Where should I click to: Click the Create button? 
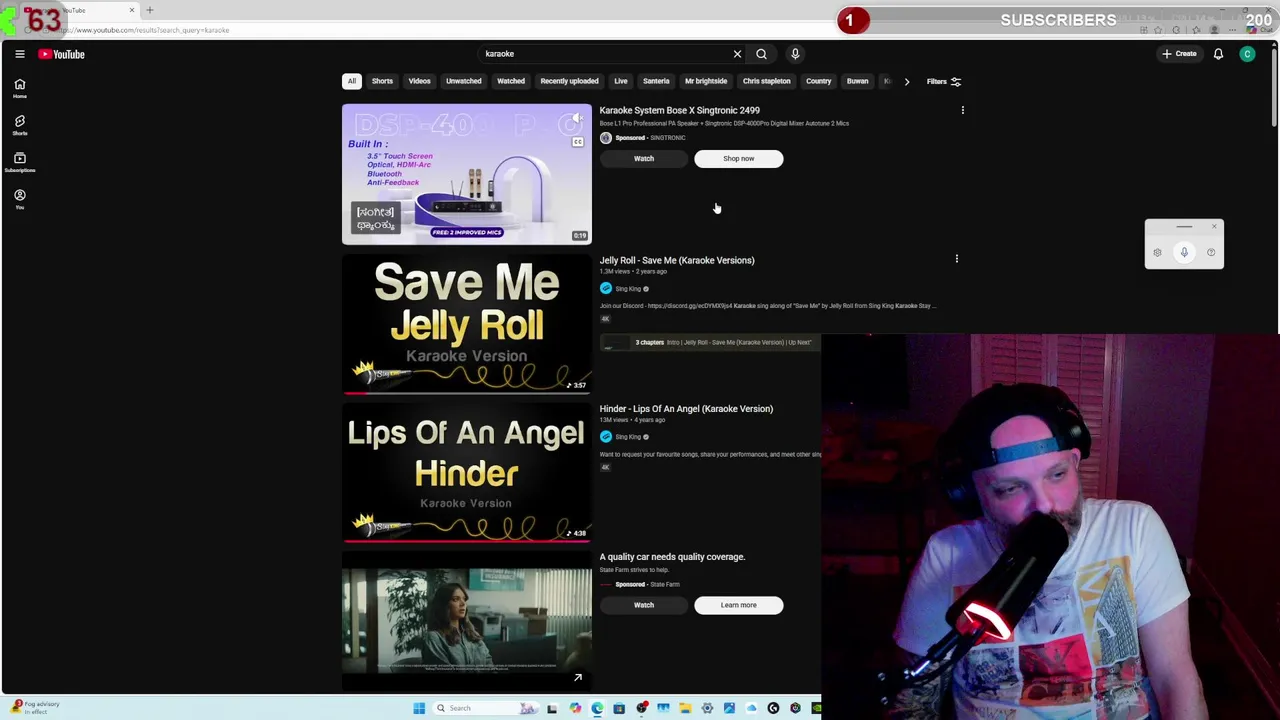point(1179,54)
